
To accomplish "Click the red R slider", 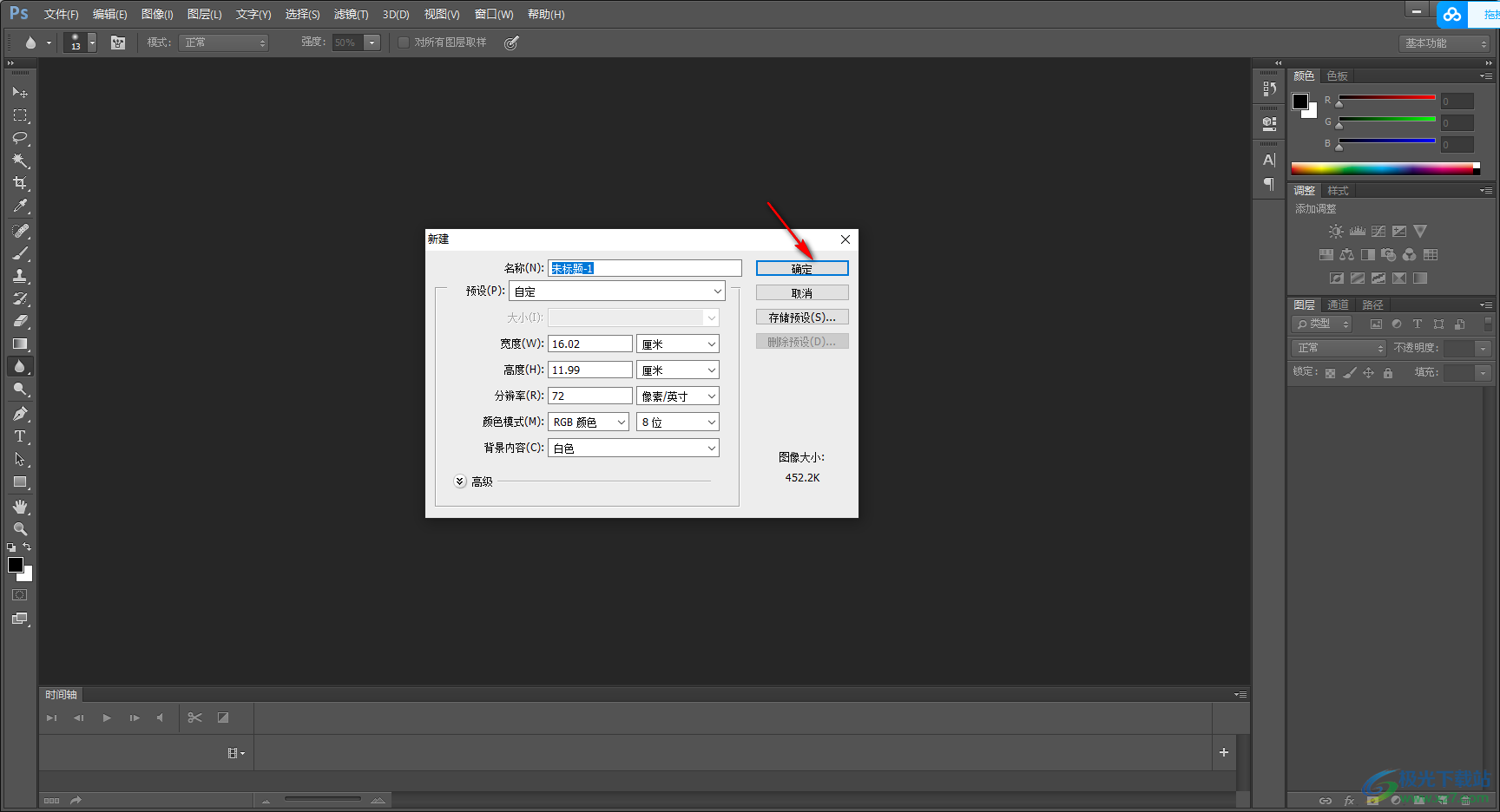I will [x=1387, y=97].
